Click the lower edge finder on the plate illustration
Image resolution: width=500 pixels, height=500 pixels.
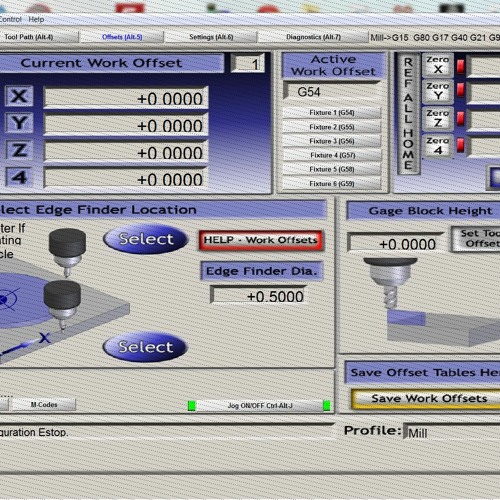pyautogui.click(x=62, y=305)
